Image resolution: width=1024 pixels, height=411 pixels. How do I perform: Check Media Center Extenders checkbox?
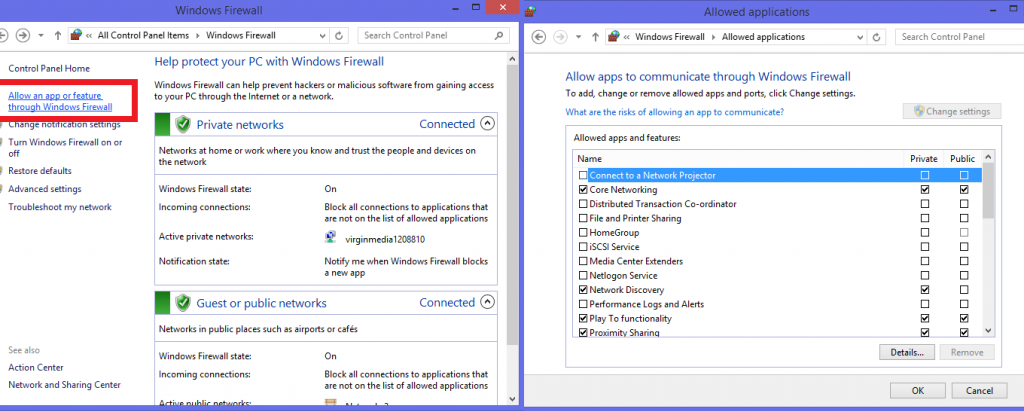coord(583,261)
